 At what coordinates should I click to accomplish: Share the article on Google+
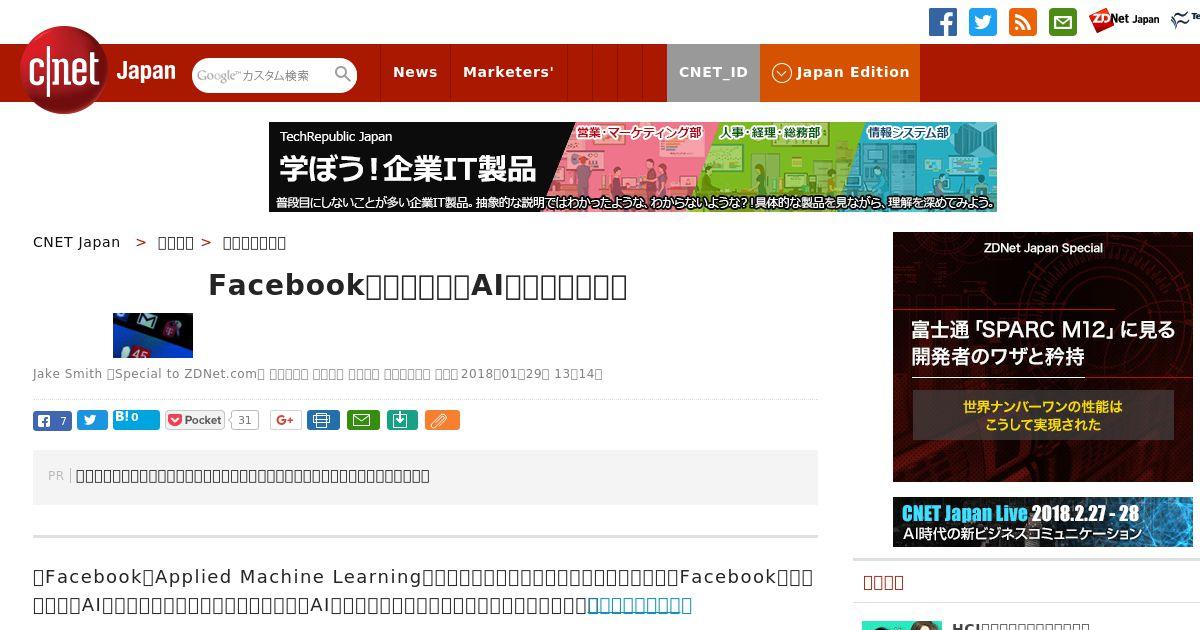(x=285, y=421)
